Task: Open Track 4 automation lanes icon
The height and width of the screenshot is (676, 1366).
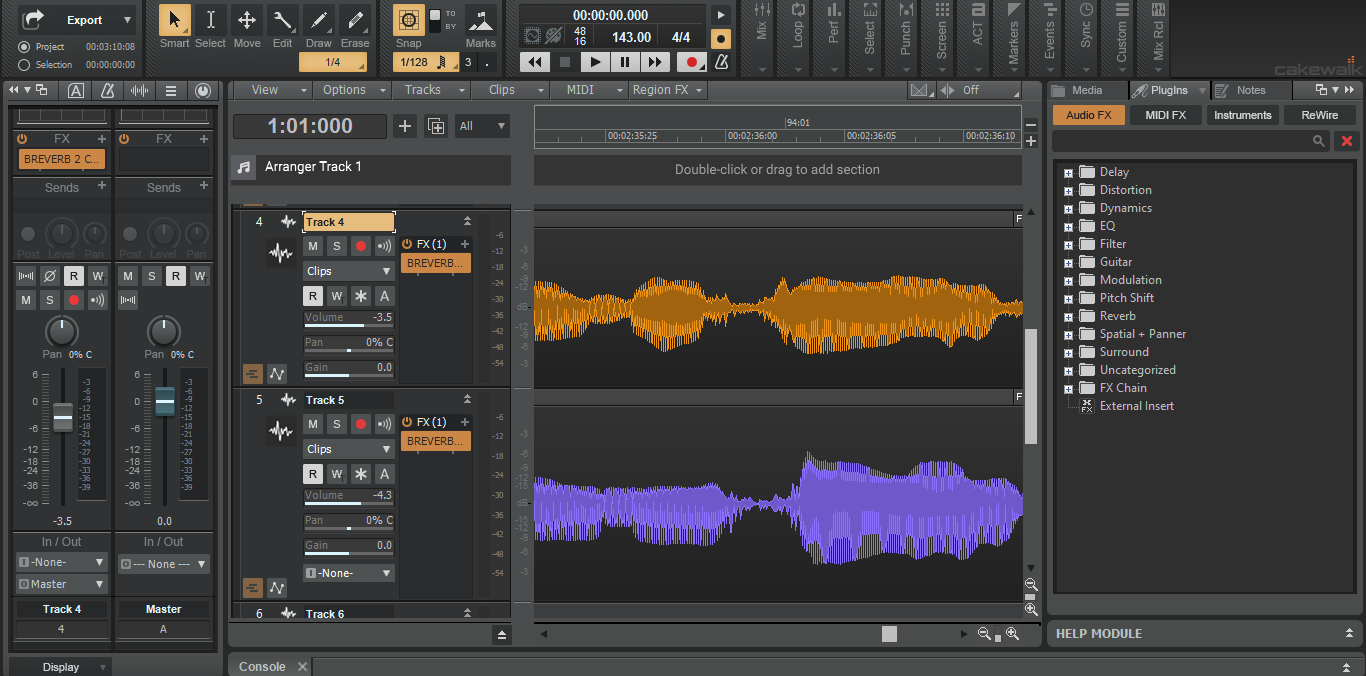Action: [277, 373]
